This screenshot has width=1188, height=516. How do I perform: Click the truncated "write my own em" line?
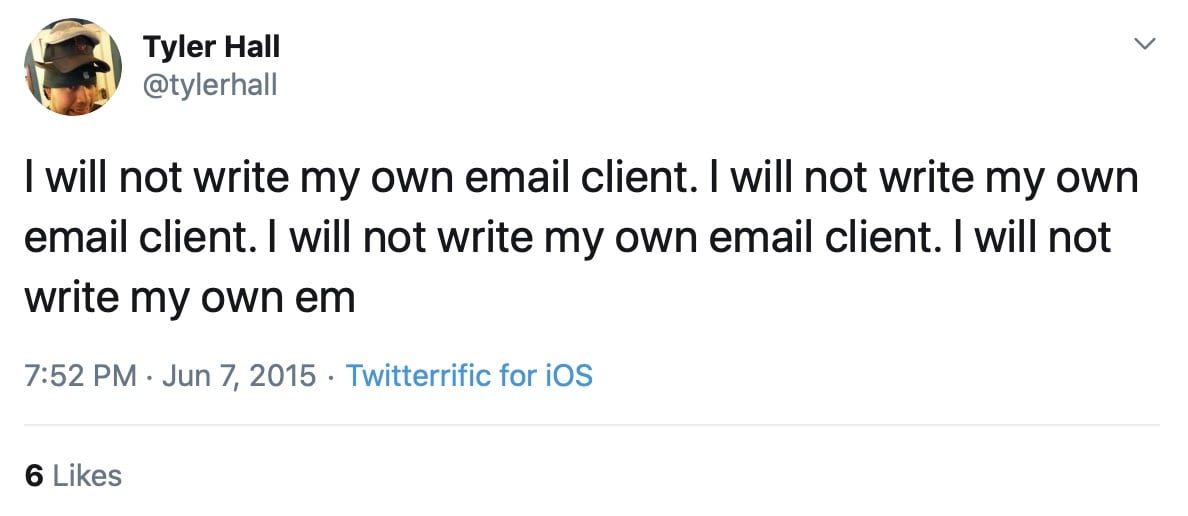click(x=189, y=297)
